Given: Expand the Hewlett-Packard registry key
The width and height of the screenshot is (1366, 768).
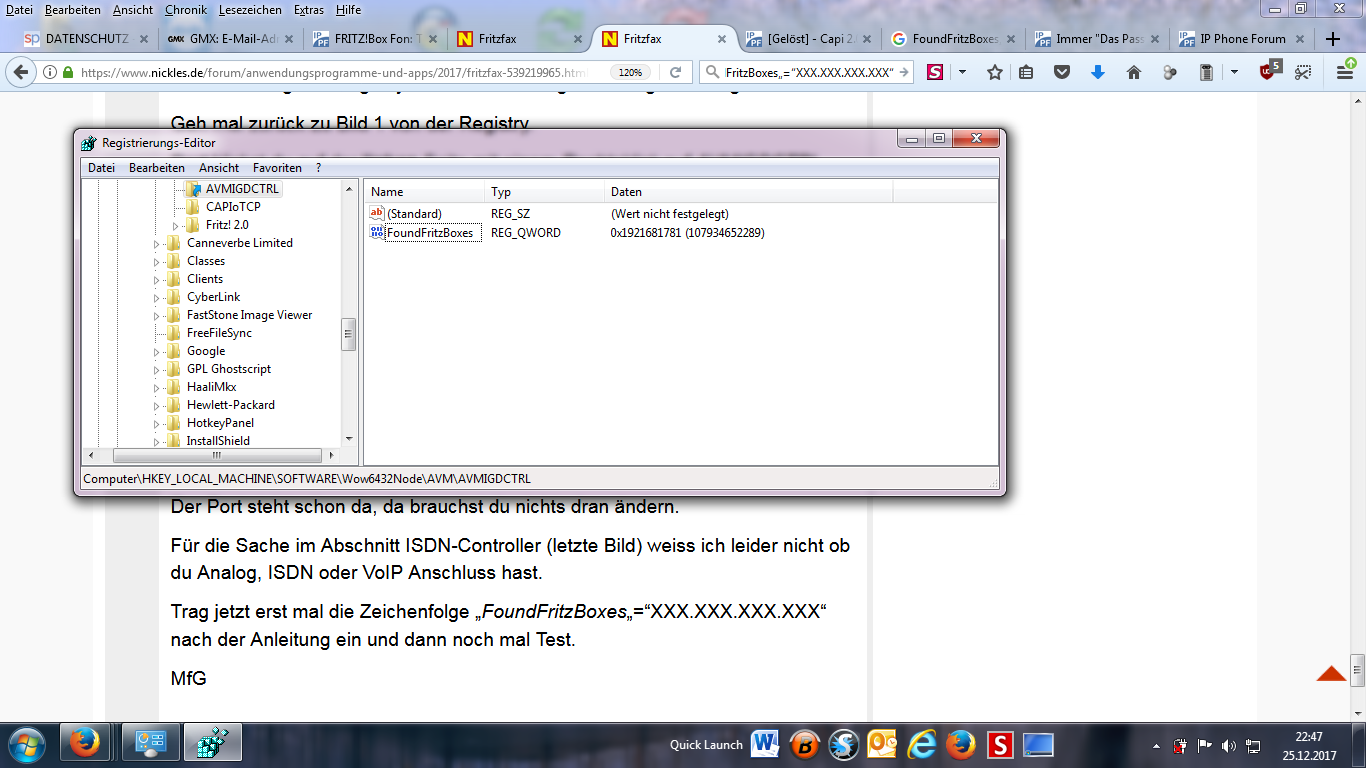Looking at the screenshot, I should pos(158,405).
